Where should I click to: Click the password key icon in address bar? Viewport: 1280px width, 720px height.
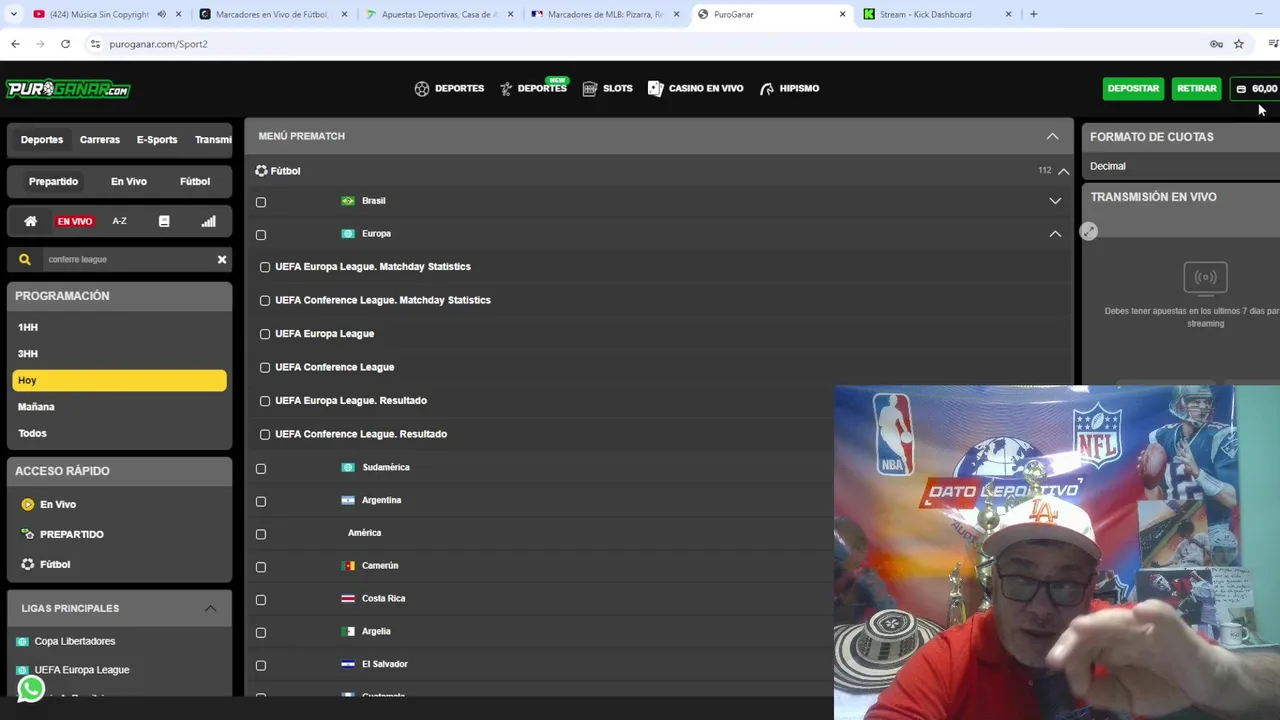(1216, 44)
